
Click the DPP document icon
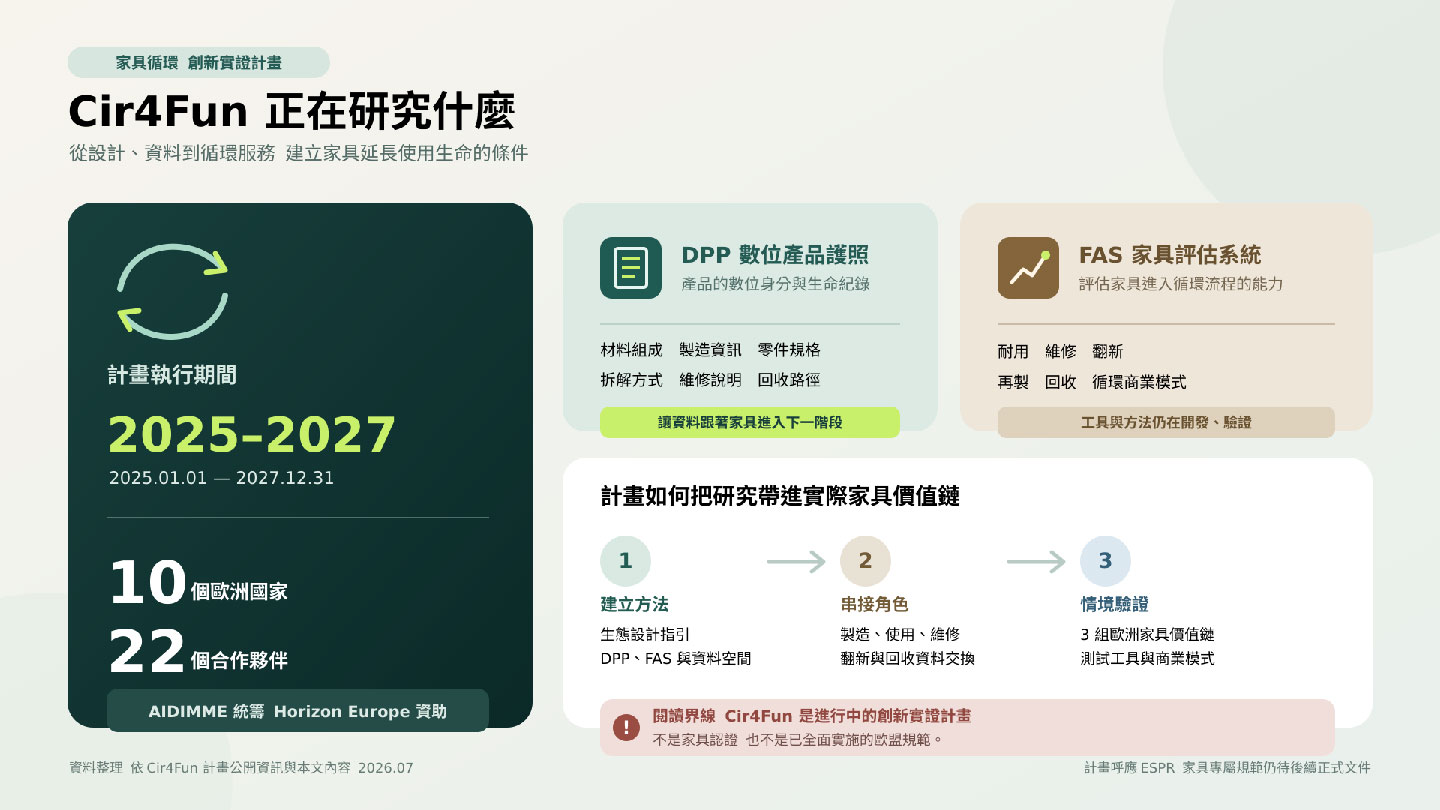631,268
